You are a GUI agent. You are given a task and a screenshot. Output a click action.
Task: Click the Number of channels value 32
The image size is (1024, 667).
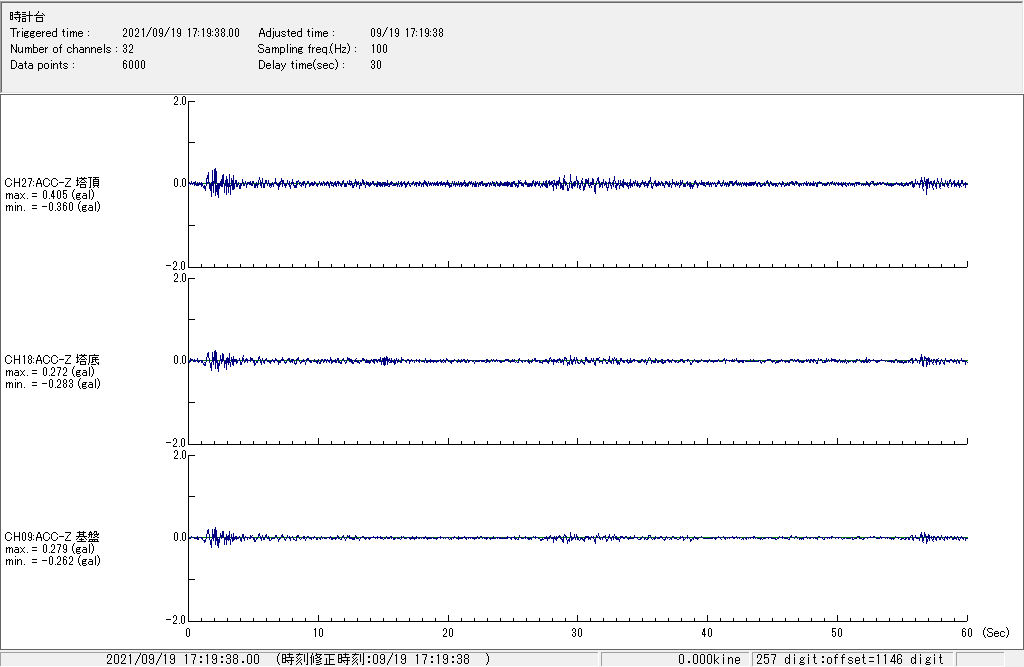[x=128, y=49]
